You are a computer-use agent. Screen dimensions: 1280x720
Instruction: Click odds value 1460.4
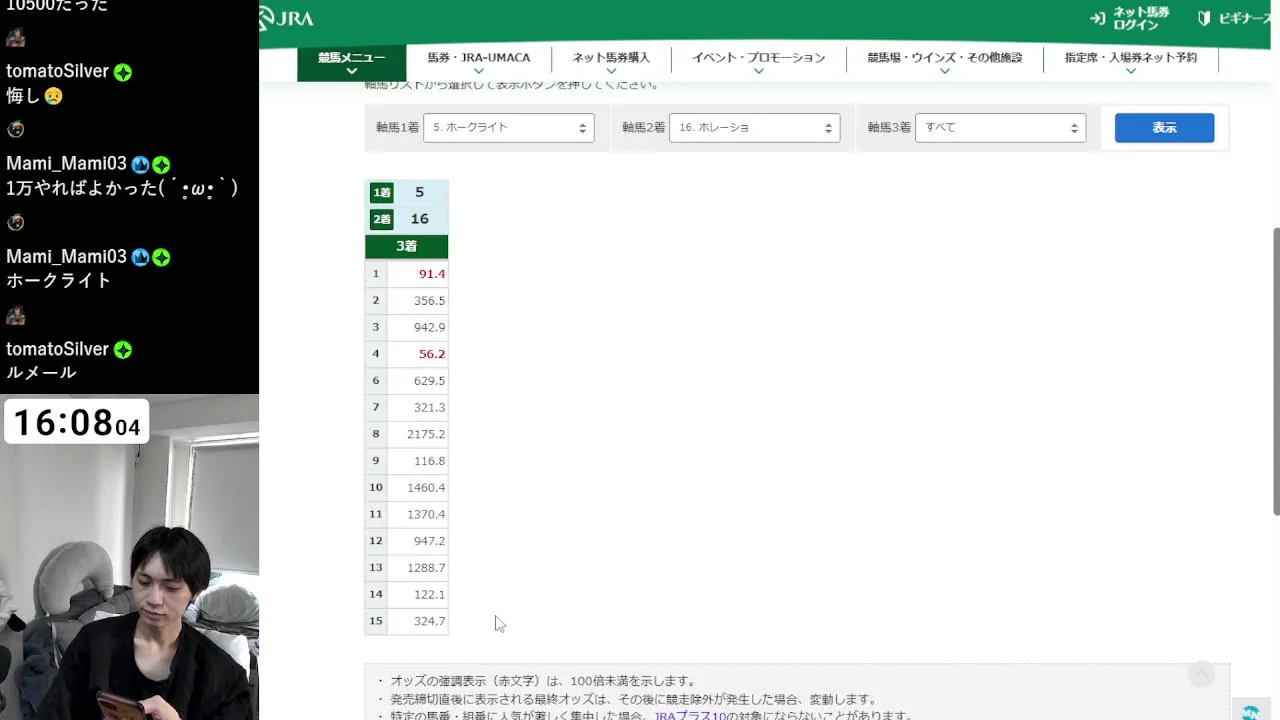(426, 488)
